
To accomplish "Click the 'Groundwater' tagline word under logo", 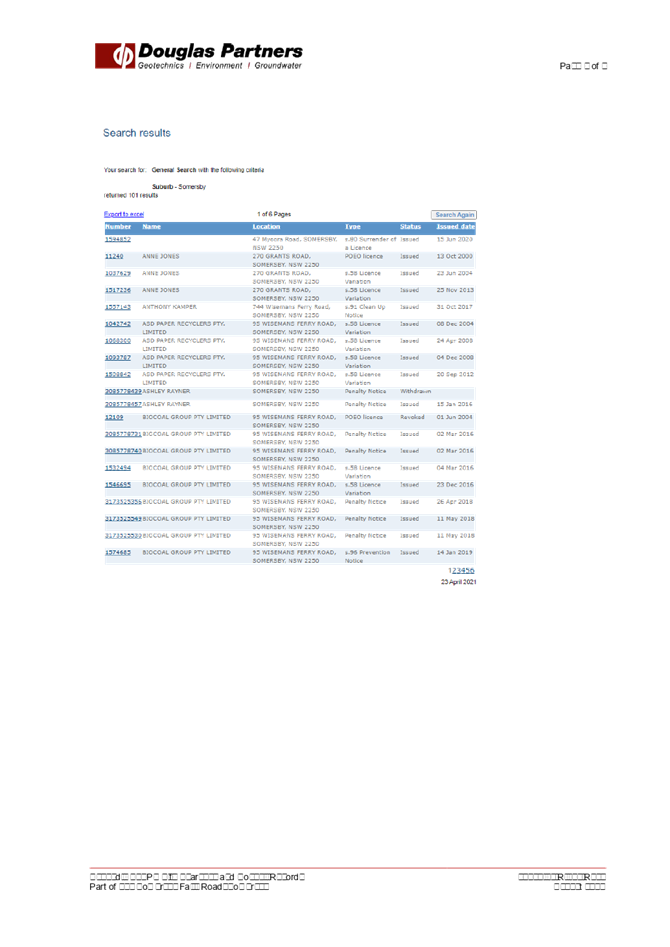I will pos(278,66).
